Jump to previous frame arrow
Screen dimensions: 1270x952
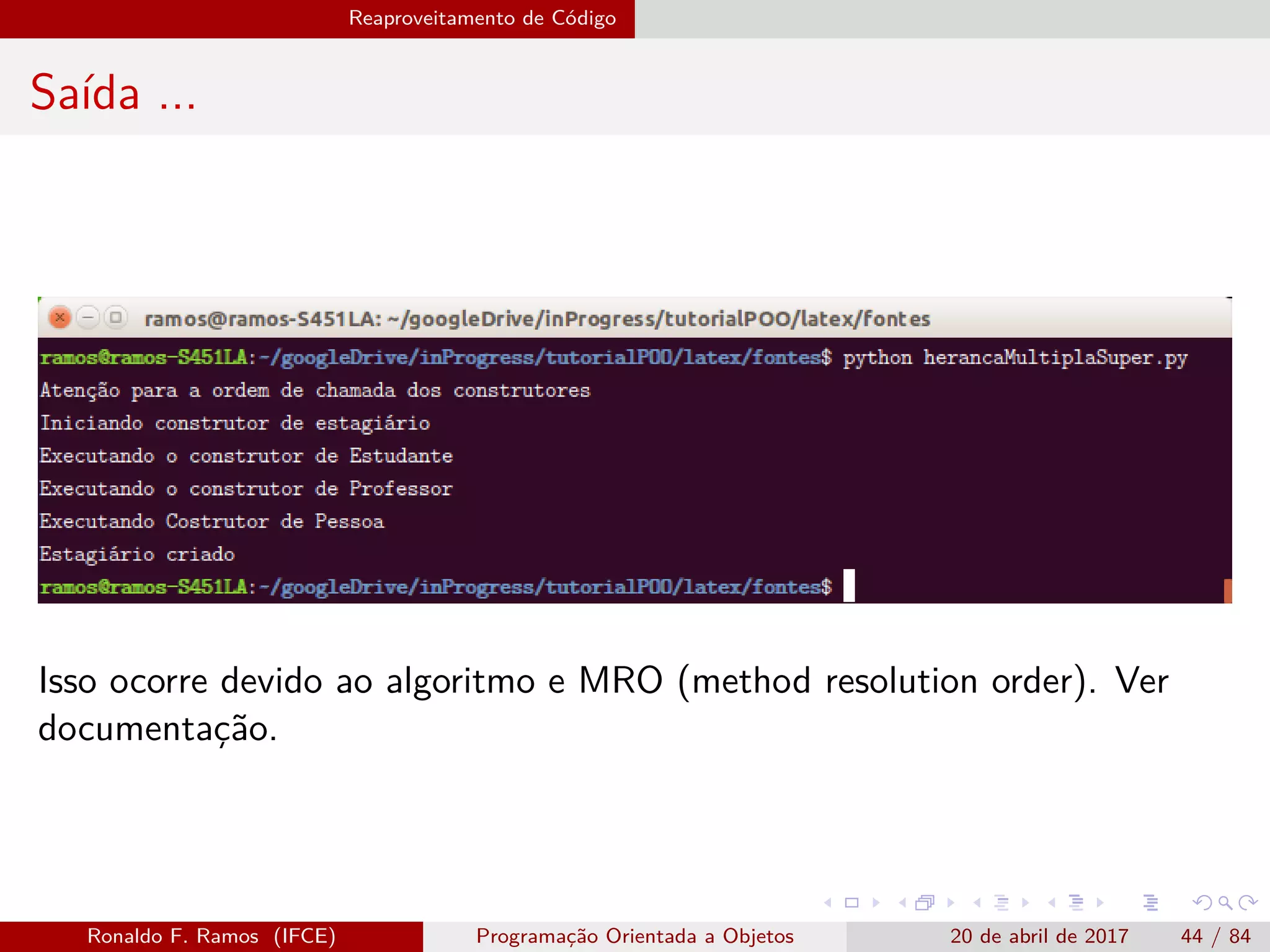click(x=902, y=902)
